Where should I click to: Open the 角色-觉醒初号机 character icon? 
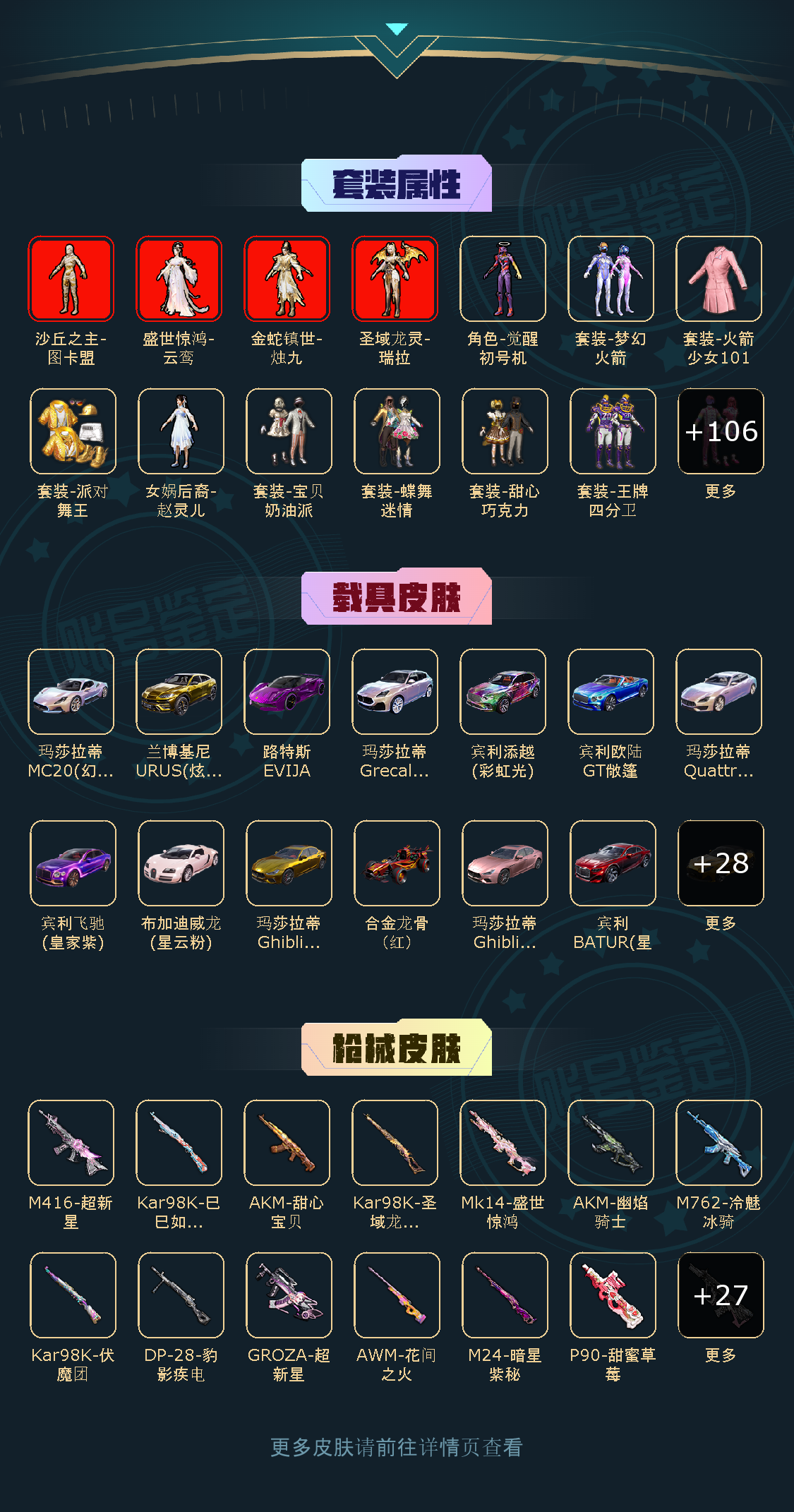pyautogui.click(x=503, y=279)
